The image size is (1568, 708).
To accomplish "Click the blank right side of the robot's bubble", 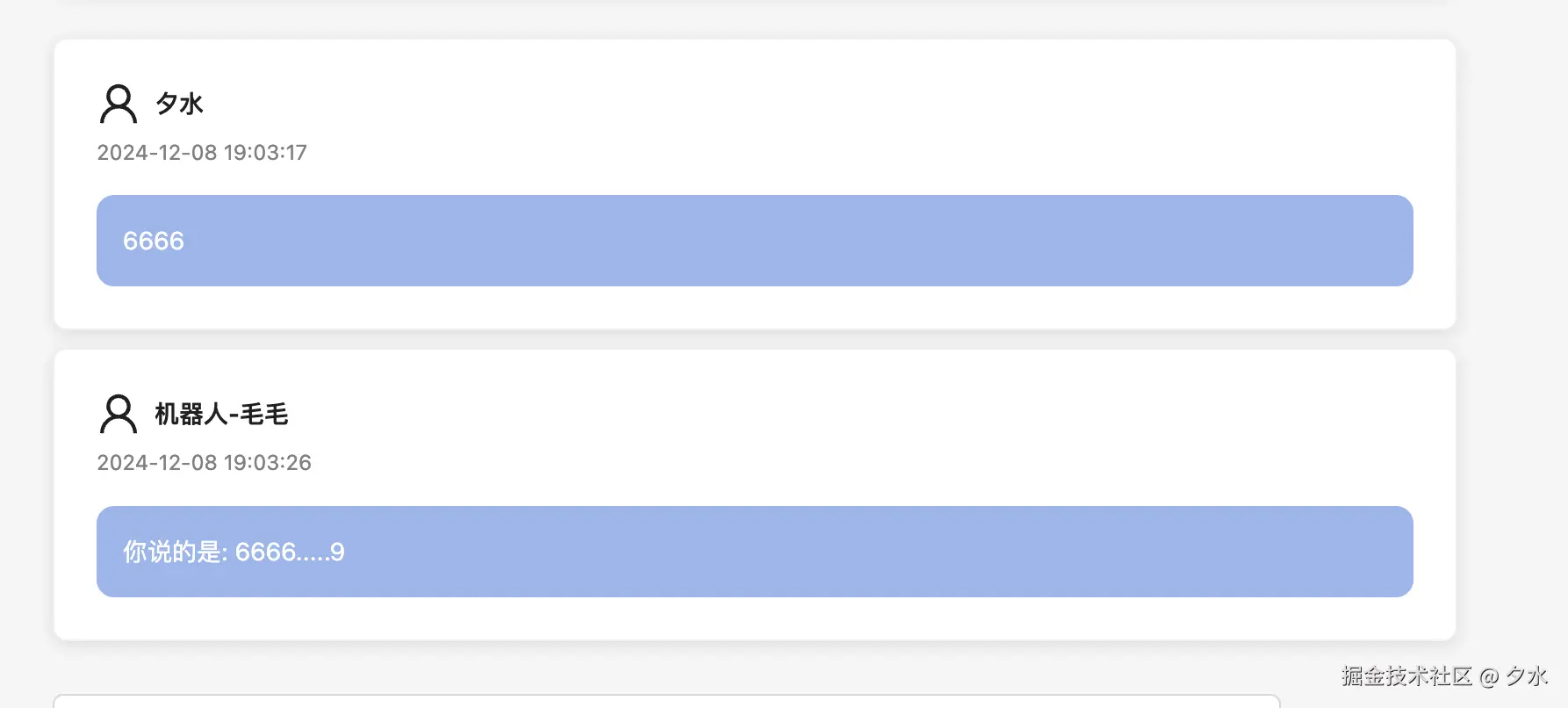I will [966, 552].
